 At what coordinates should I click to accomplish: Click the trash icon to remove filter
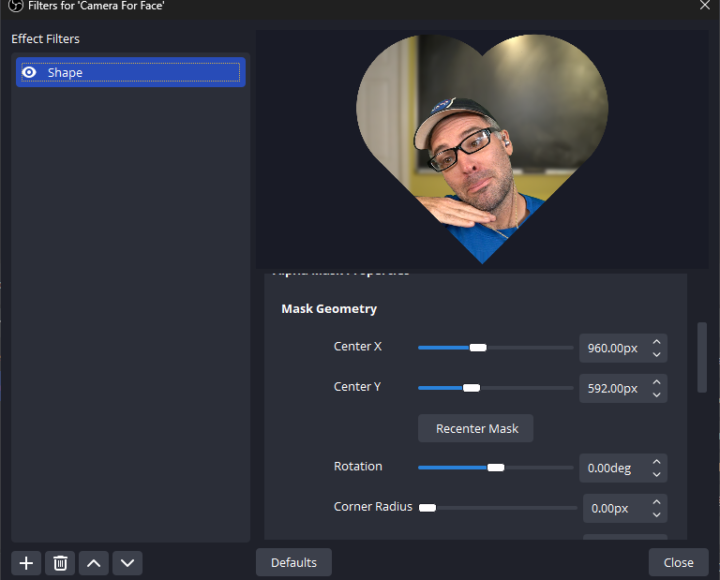click(60, 563)
